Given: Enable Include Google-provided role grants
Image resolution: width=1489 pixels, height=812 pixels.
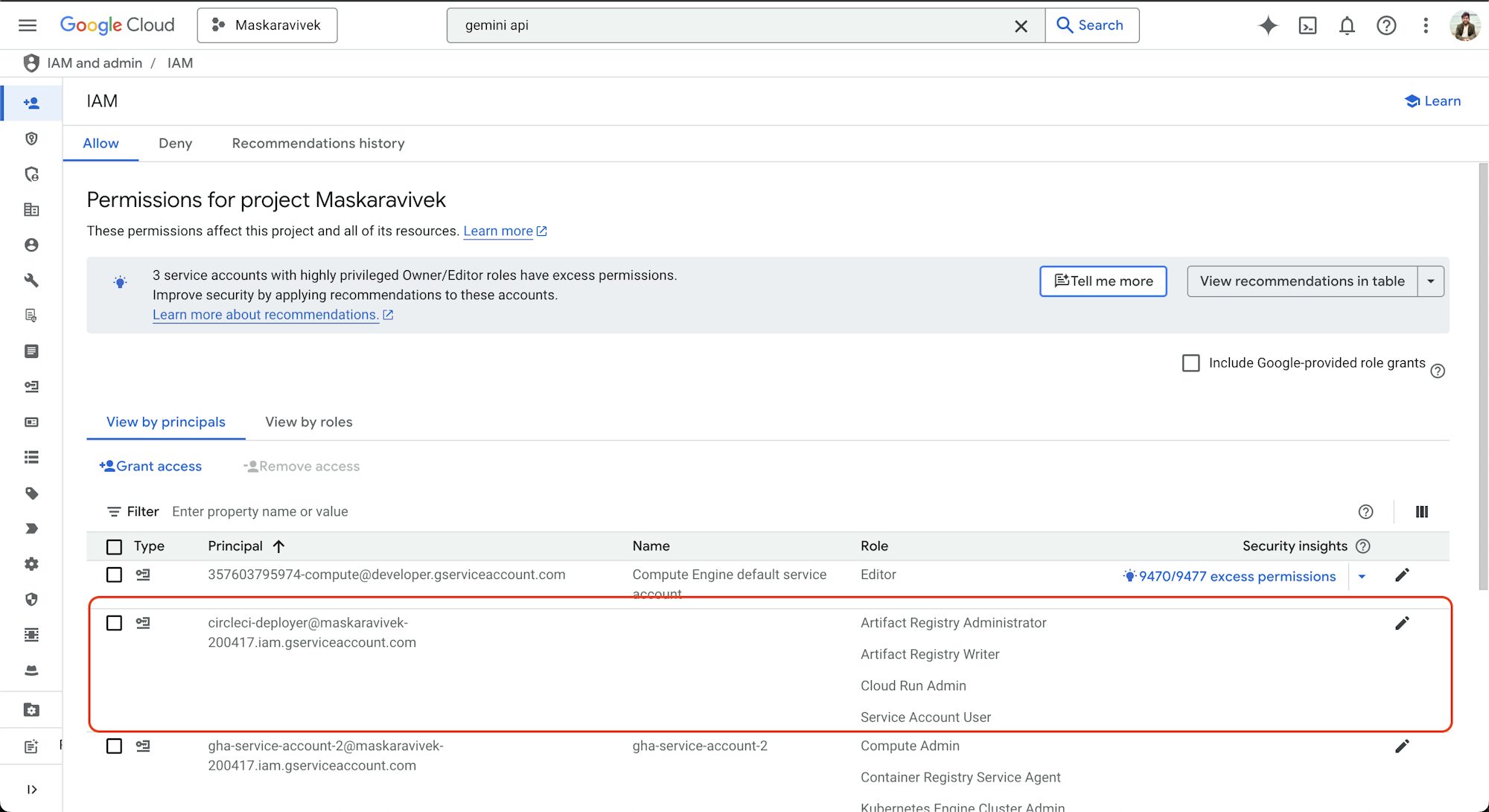Looking at the screenshot, I should tap(1191, 362).
